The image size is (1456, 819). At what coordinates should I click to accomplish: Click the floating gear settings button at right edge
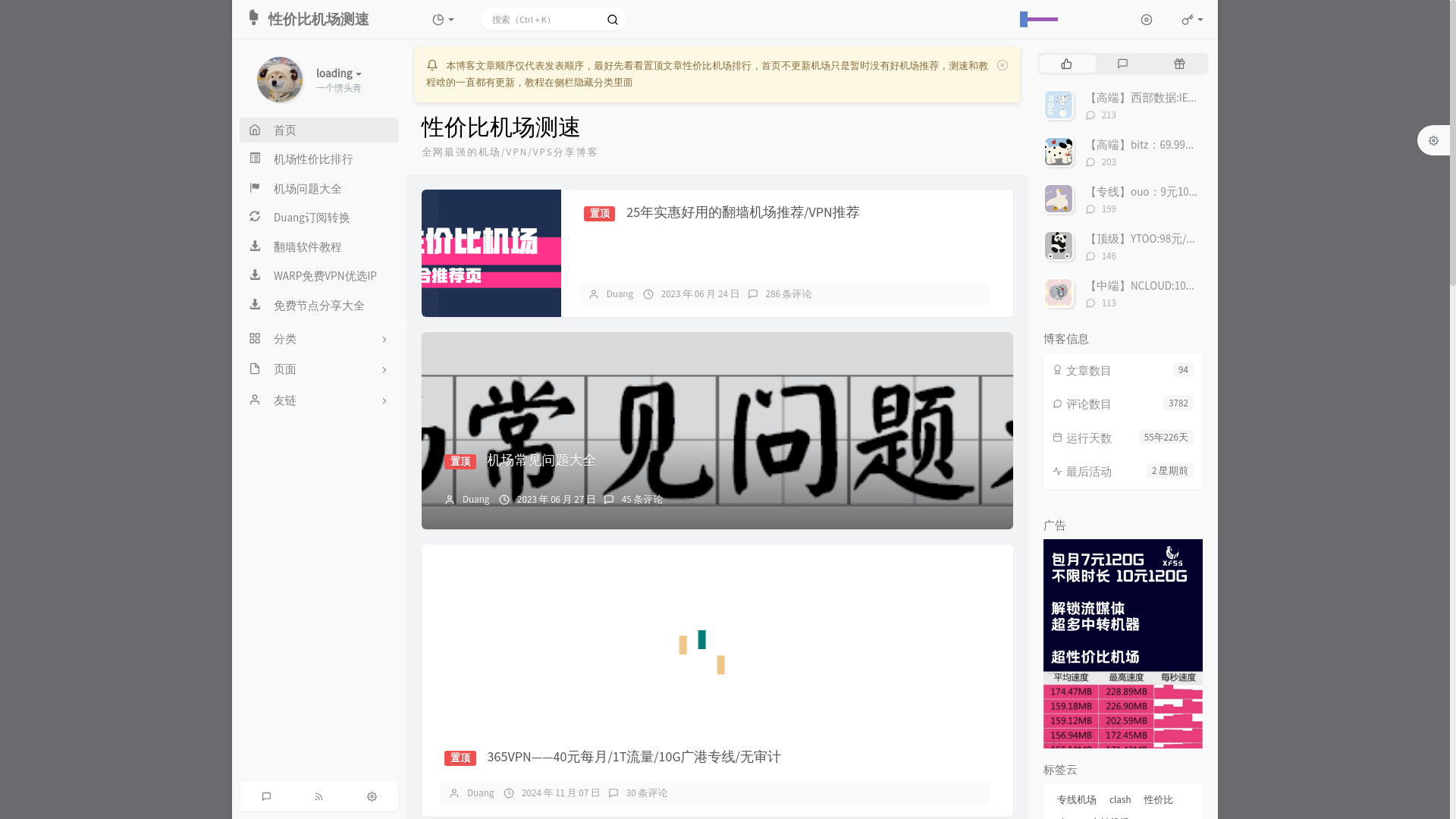[1433, 140]
